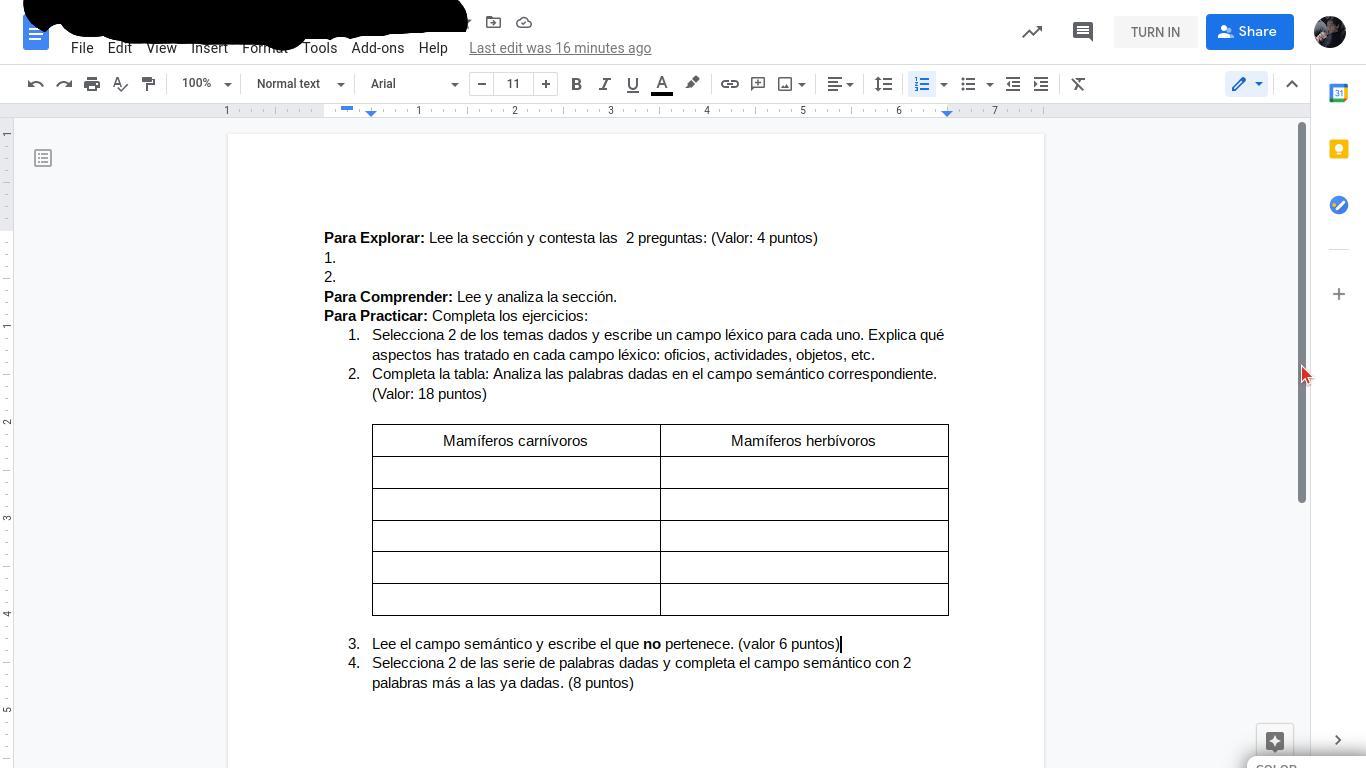The width and height of the screenshot is (1366, 768).
Task: Open the Tools menu
Action: (x=320, y=48)
